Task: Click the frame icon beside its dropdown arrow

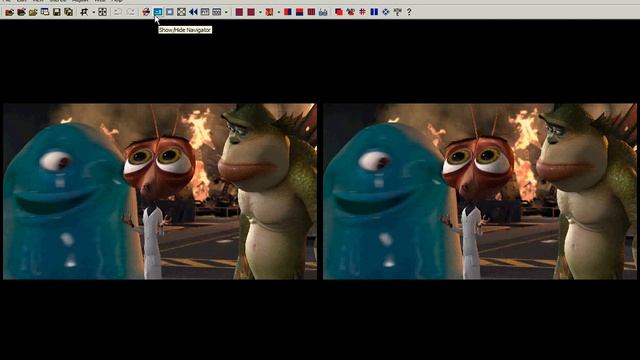Action: pos(217,12)
